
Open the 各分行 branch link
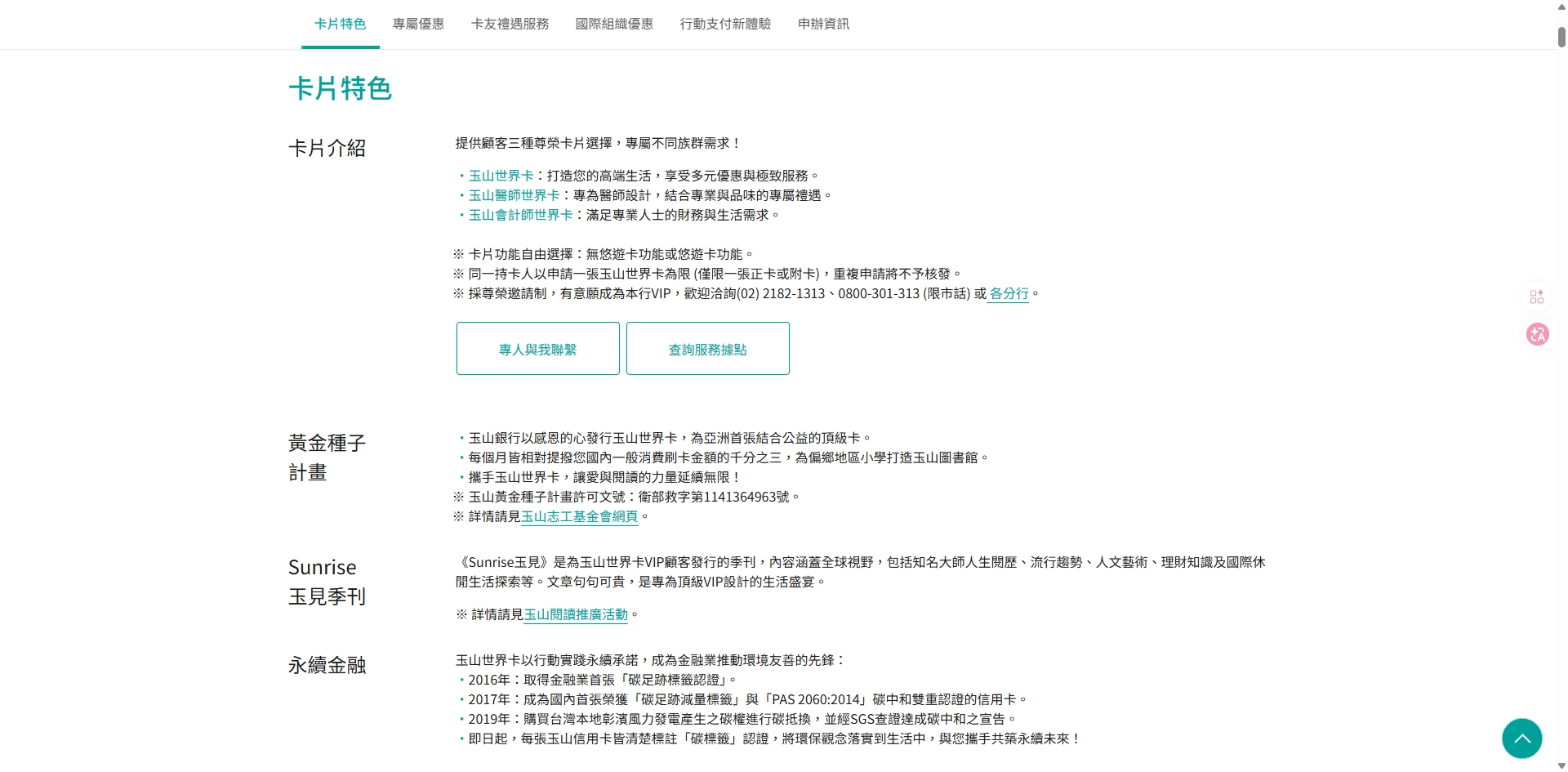[1009, 293]
